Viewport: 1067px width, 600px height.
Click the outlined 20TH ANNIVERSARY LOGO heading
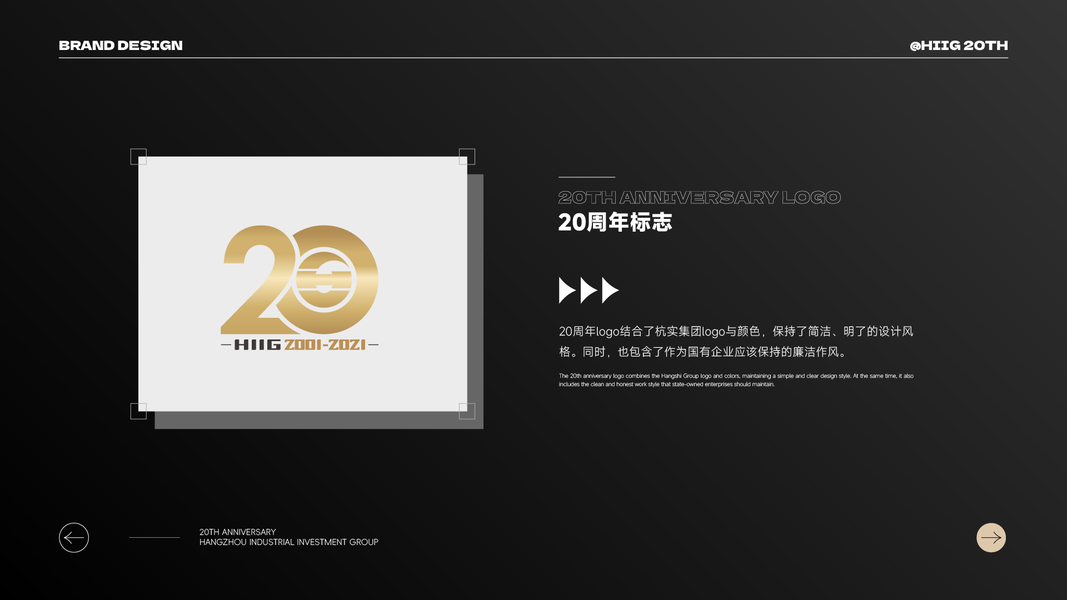click(x=700, y=197)
